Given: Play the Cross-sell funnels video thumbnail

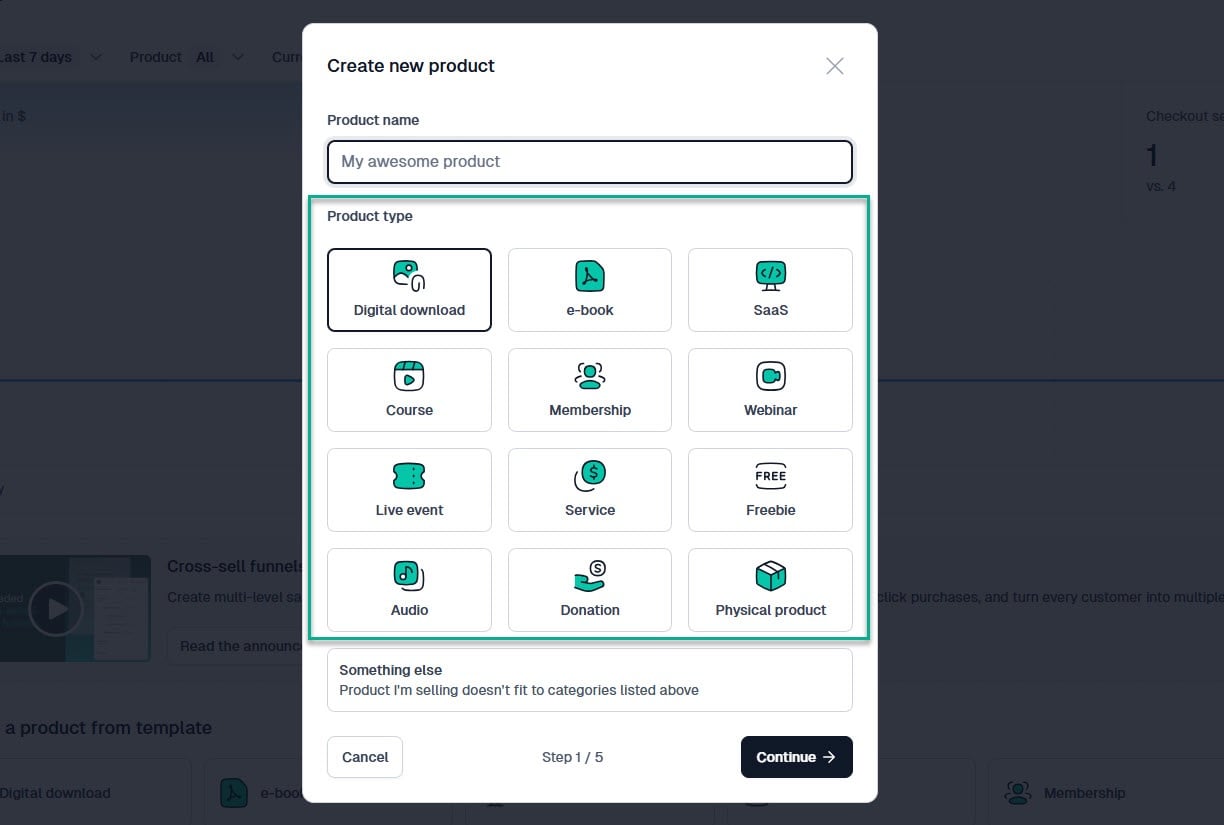Looking at the screenshot, I should click(56, 608).
